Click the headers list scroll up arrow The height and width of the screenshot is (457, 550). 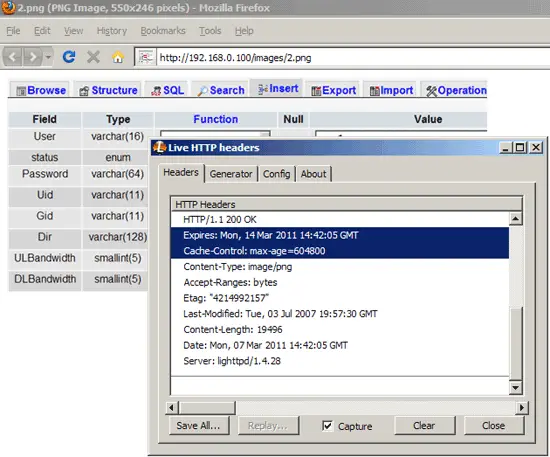click(x=516, y=219)
